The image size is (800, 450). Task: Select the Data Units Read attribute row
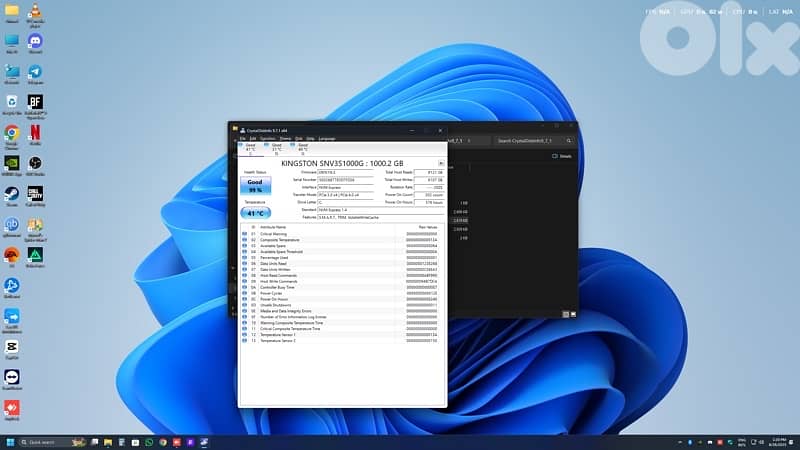[x=342, y=264]
